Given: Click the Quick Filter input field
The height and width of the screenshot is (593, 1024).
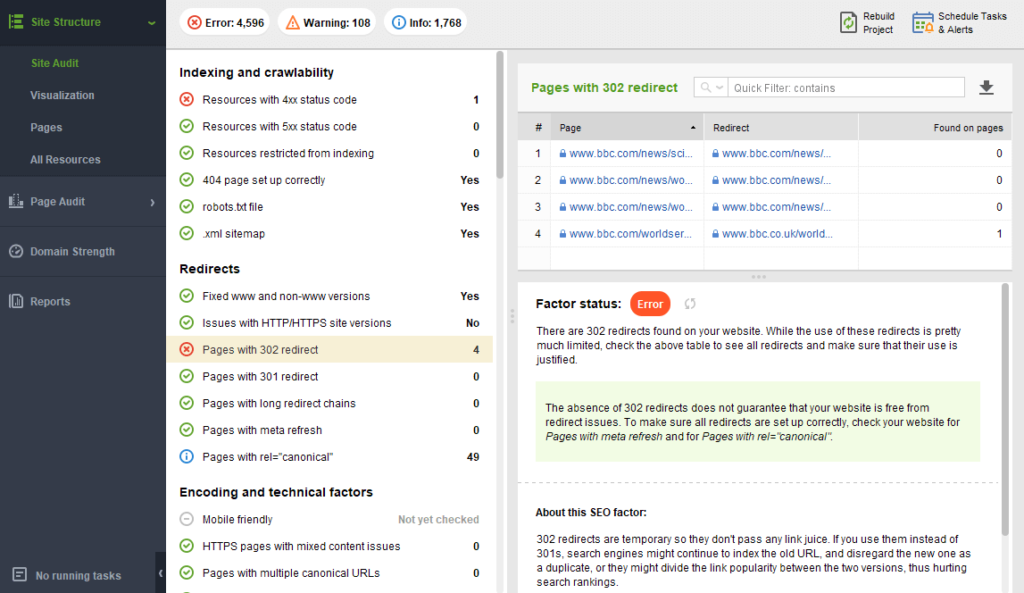Looking at the screenshot, I should click(x=846, y=88).
